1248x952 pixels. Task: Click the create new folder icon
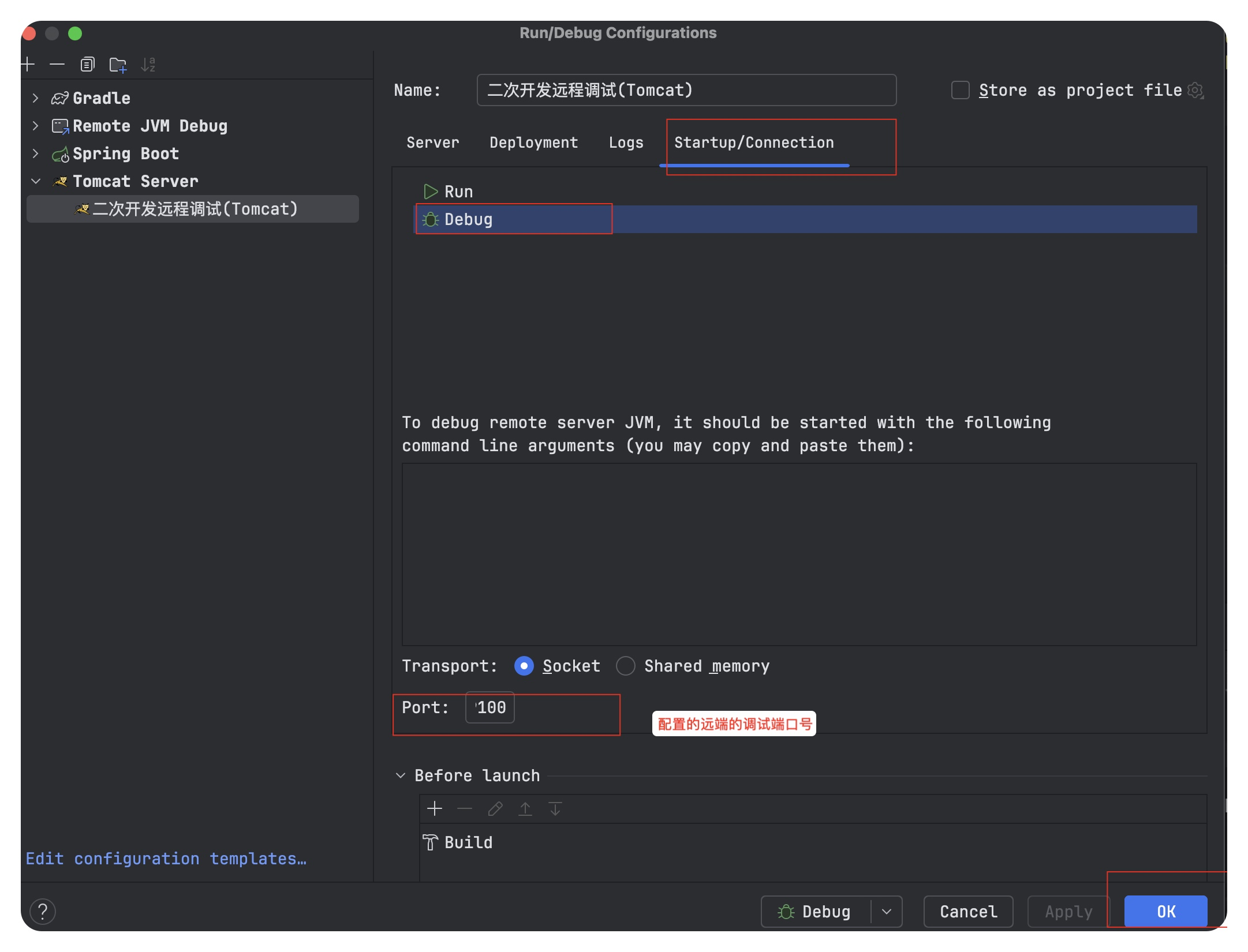pyautogui.click(x=118, y=65)
